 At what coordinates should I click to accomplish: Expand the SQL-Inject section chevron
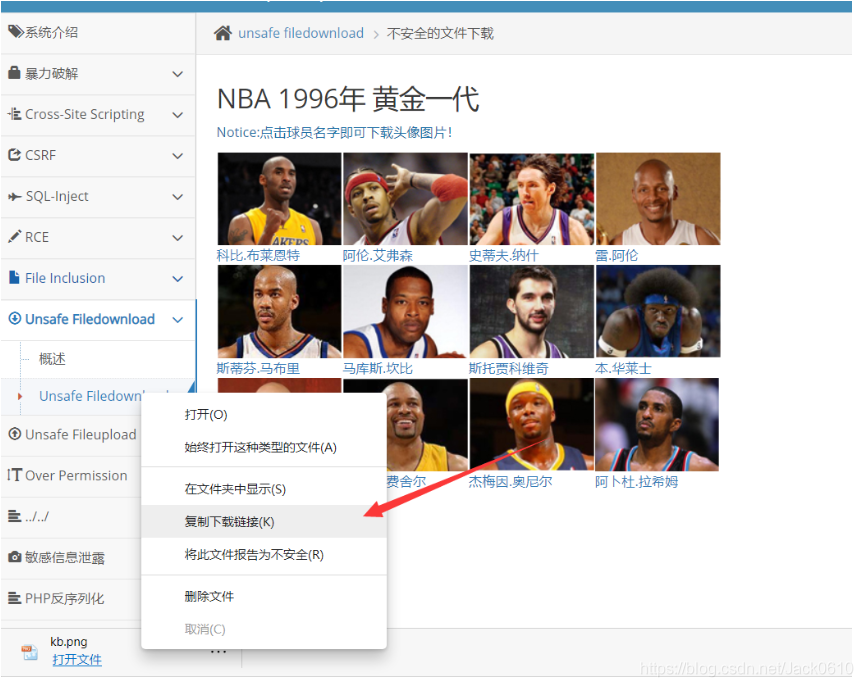177,197
